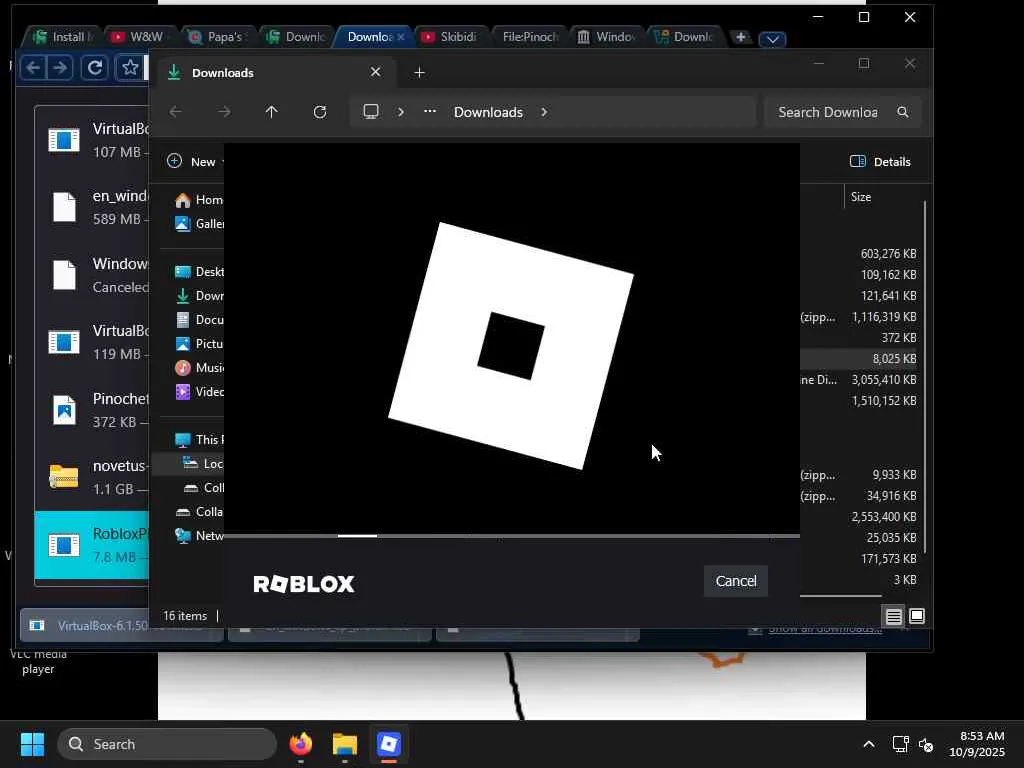Click the browser back button

33,67
